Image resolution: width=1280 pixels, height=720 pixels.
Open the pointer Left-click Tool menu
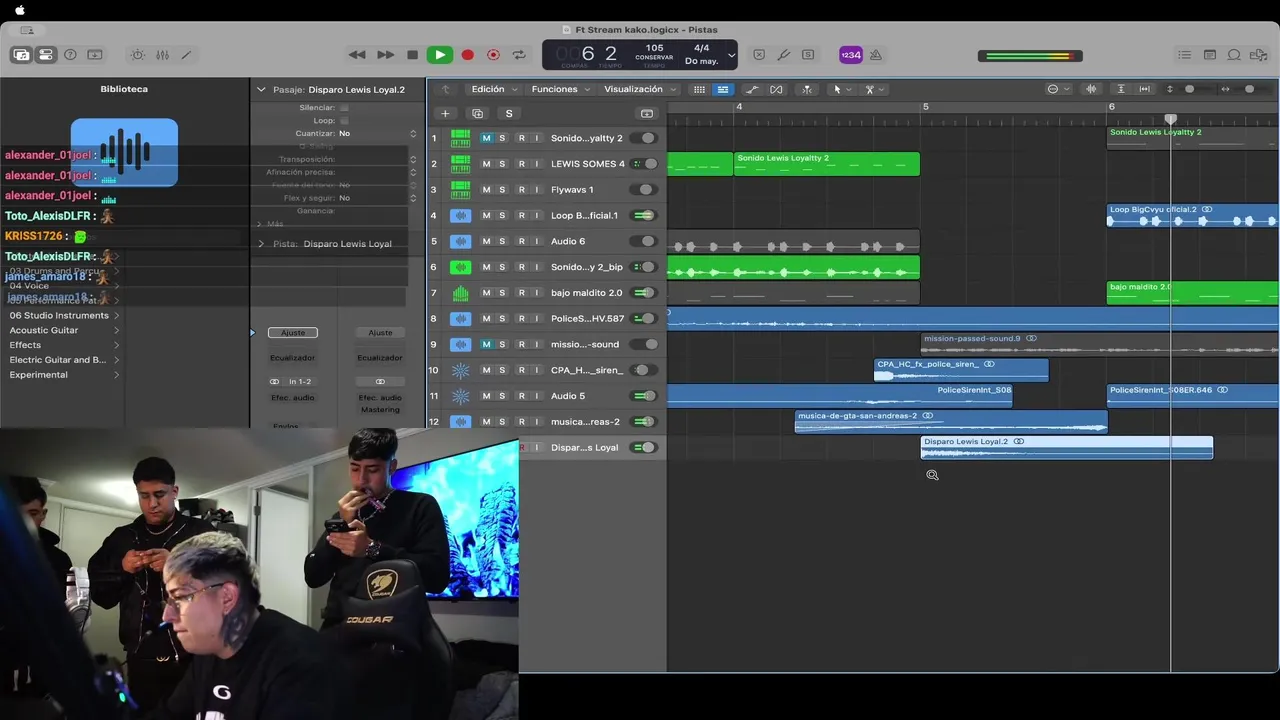(x=841, y=89)
